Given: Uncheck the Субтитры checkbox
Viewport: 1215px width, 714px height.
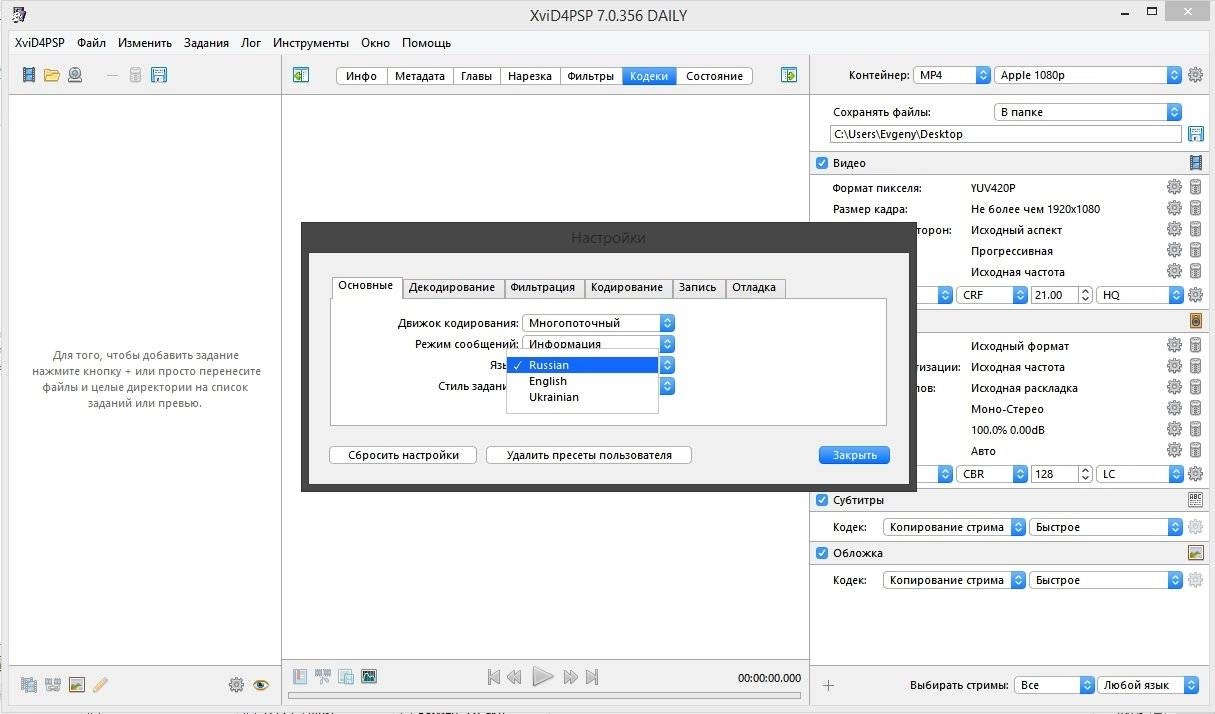Looking at the screenshot, I should [822, 500].
